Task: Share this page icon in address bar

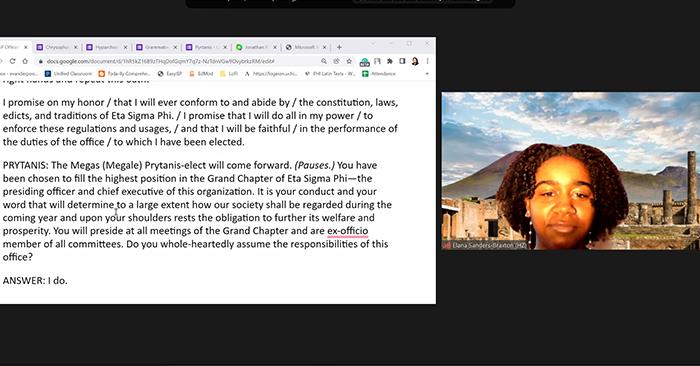Action: click(337, 61)
